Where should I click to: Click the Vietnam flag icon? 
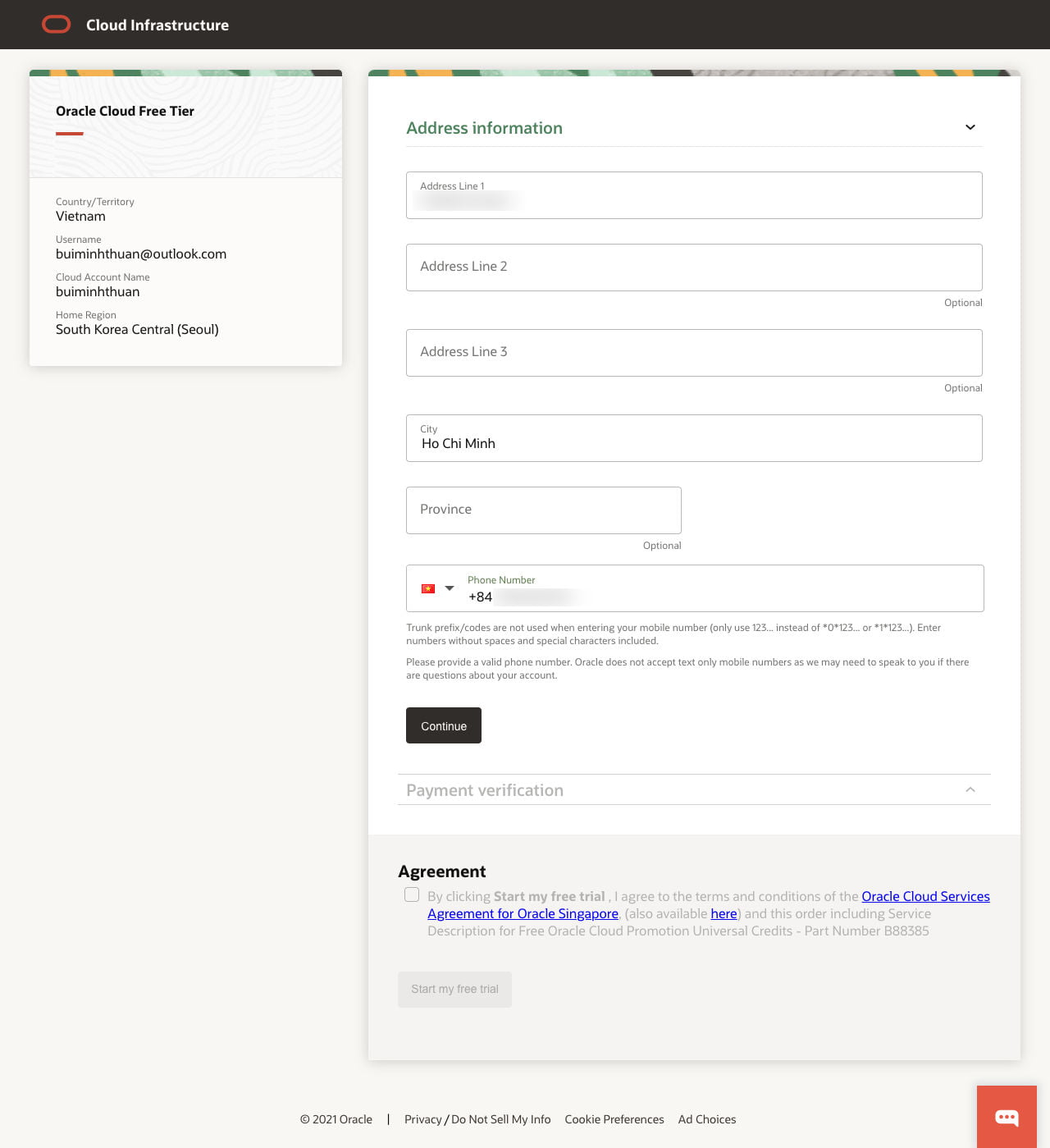pos(428,588)
